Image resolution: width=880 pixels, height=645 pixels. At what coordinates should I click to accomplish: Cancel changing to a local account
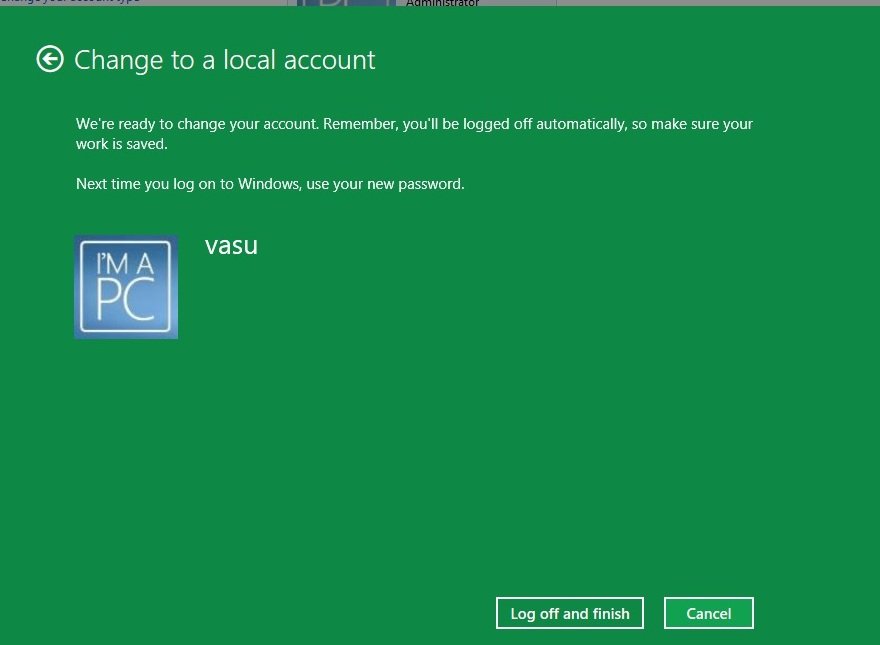point(708,613)
